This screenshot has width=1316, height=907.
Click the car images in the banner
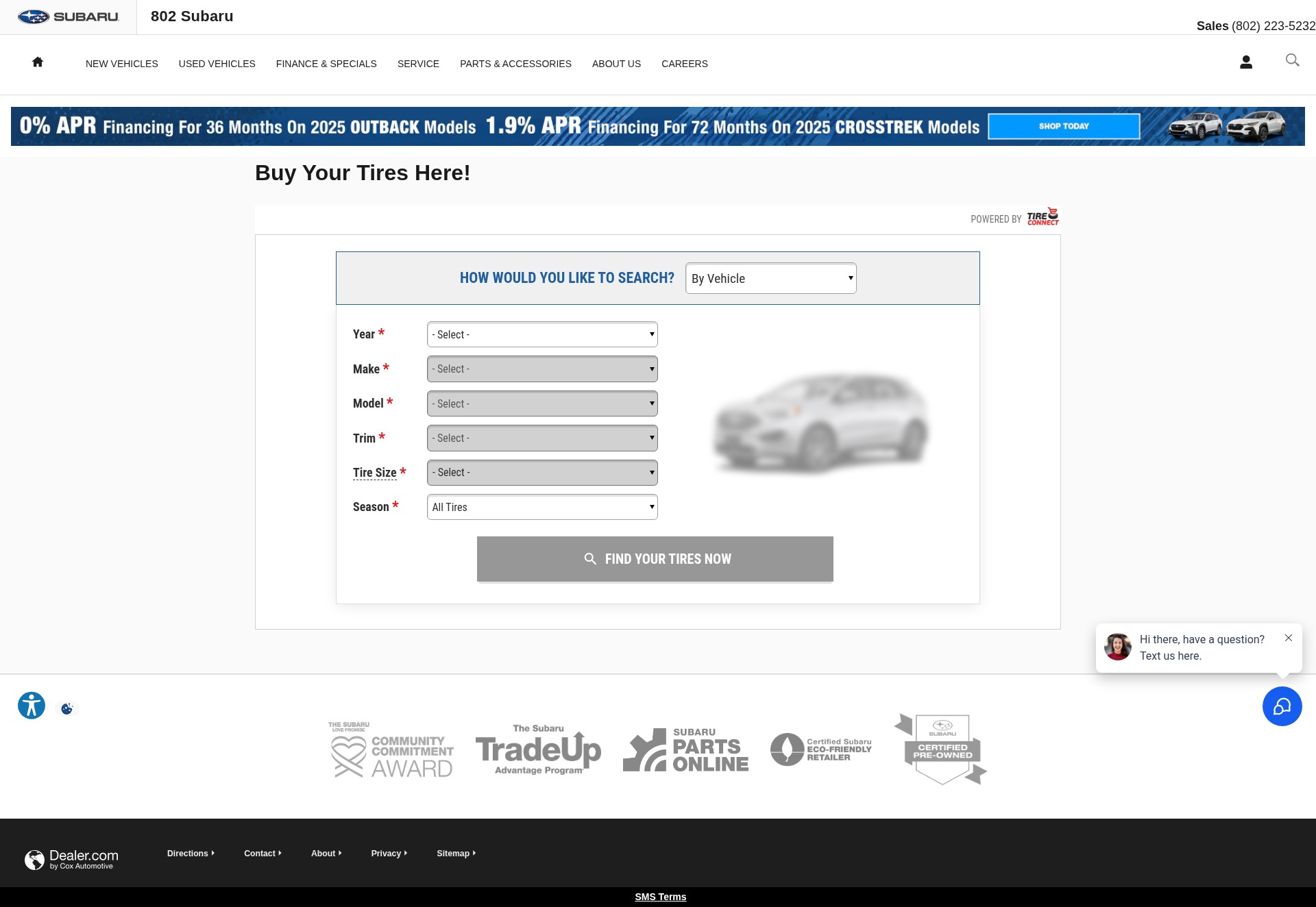[x=1226, y=126]
